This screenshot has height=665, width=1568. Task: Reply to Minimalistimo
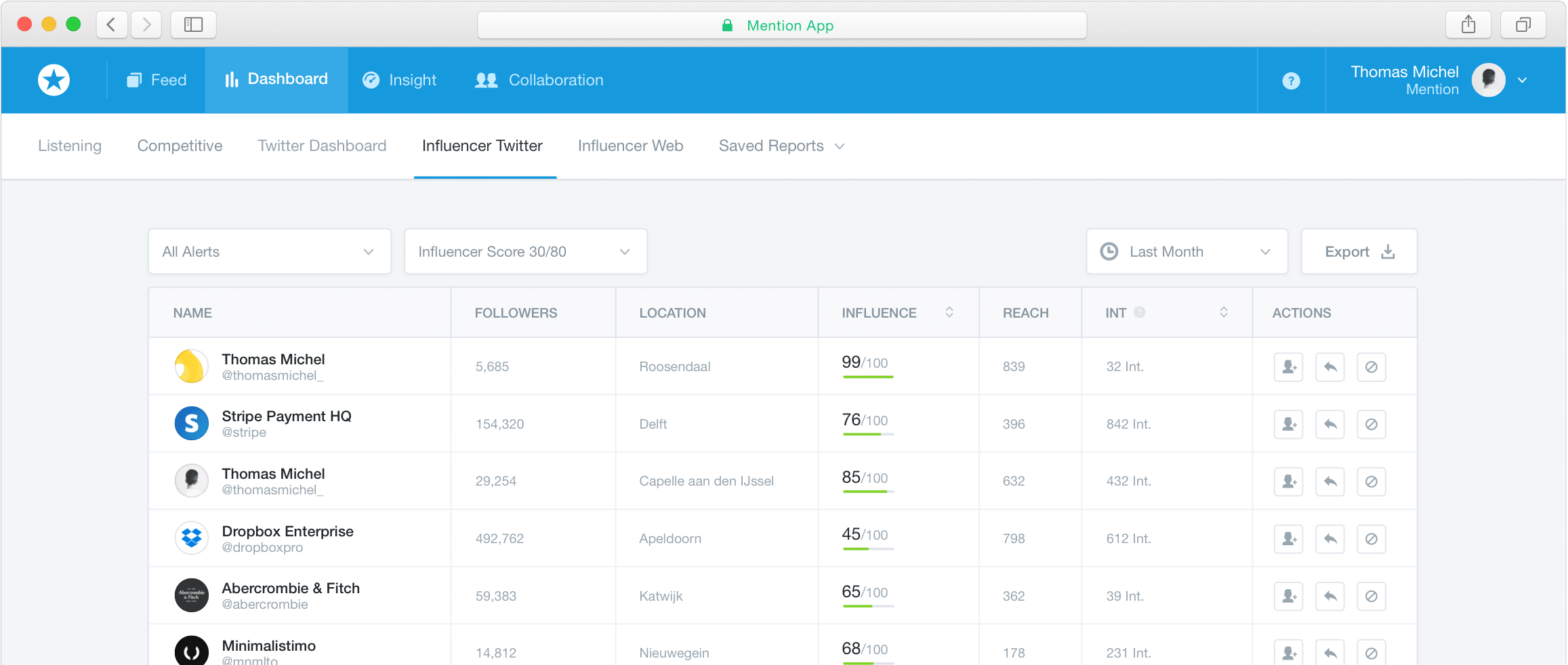(1330, 653)
